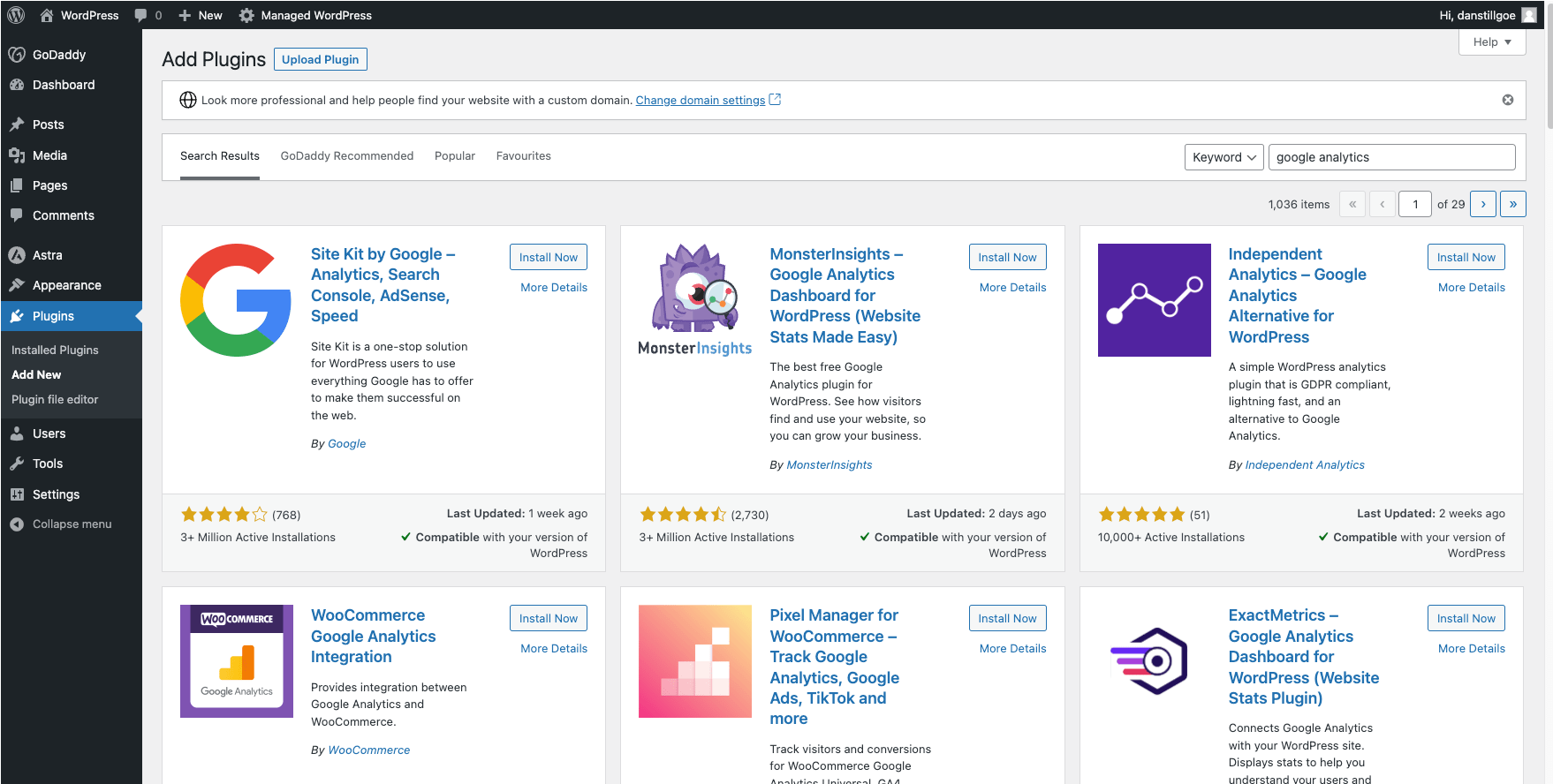Open Appearance in the sidebar
This screenshot has height=784, width=1553.
click(x=66, y=285)
